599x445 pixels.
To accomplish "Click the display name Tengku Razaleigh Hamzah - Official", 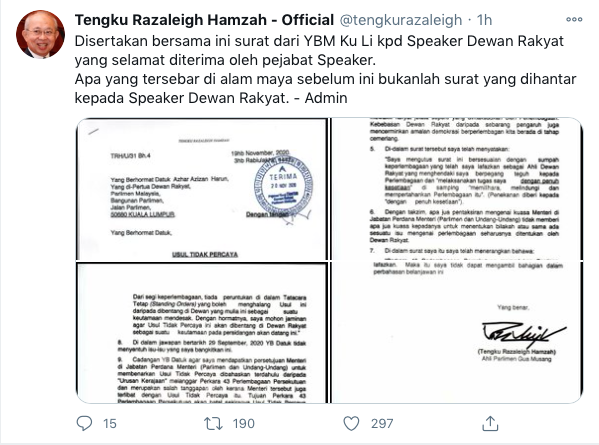I will pyautogui.click(x=204, y=20).
